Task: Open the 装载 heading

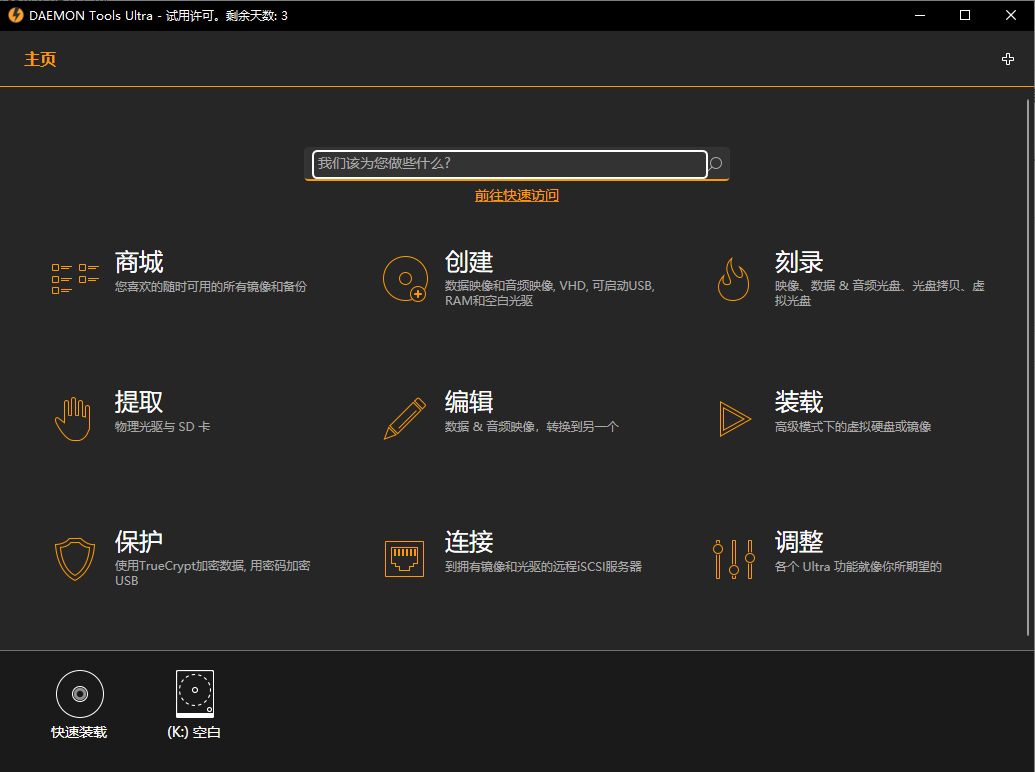Action: 799,402
